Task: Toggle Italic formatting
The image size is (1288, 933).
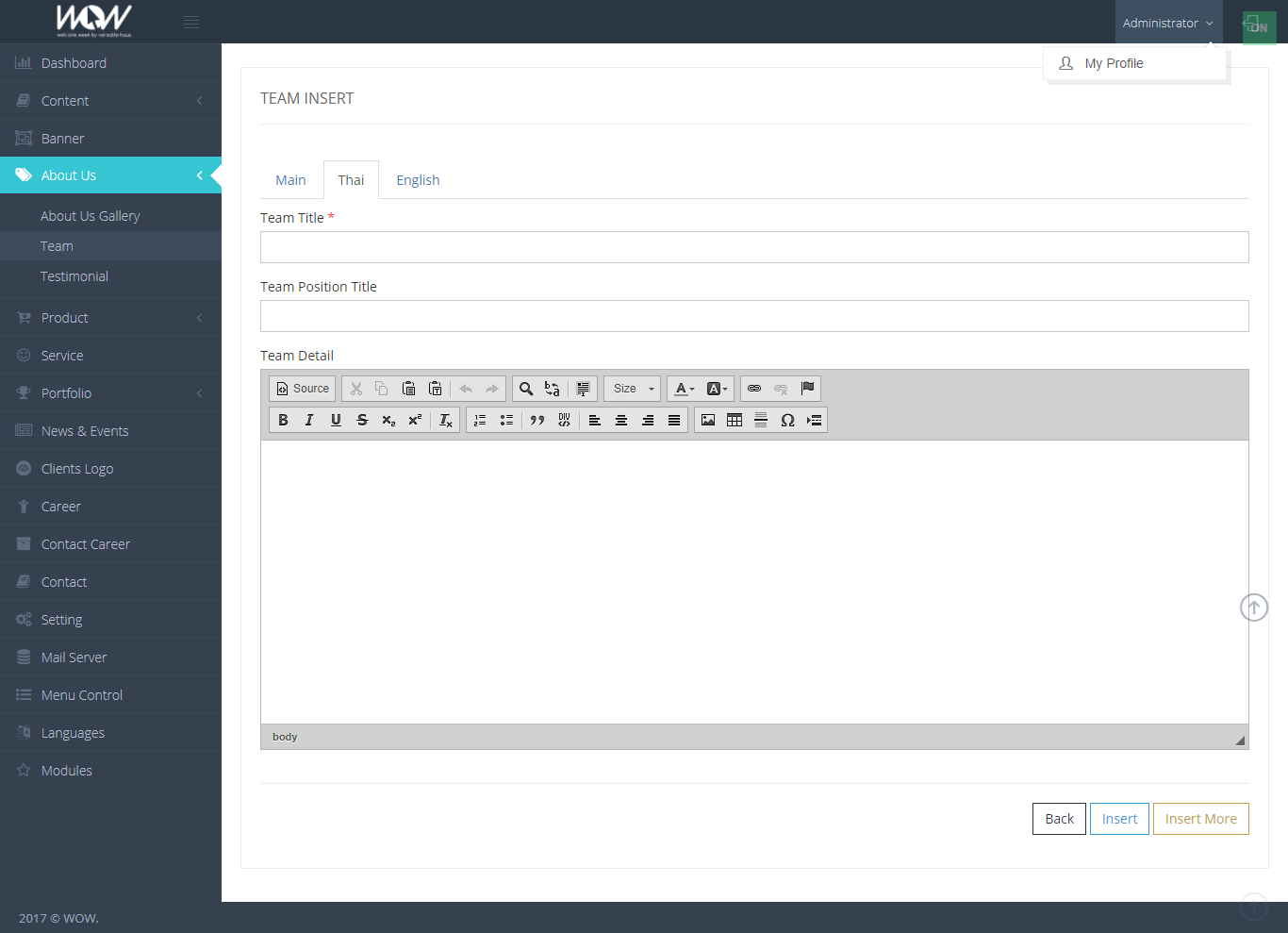Action: coord(309,421)
